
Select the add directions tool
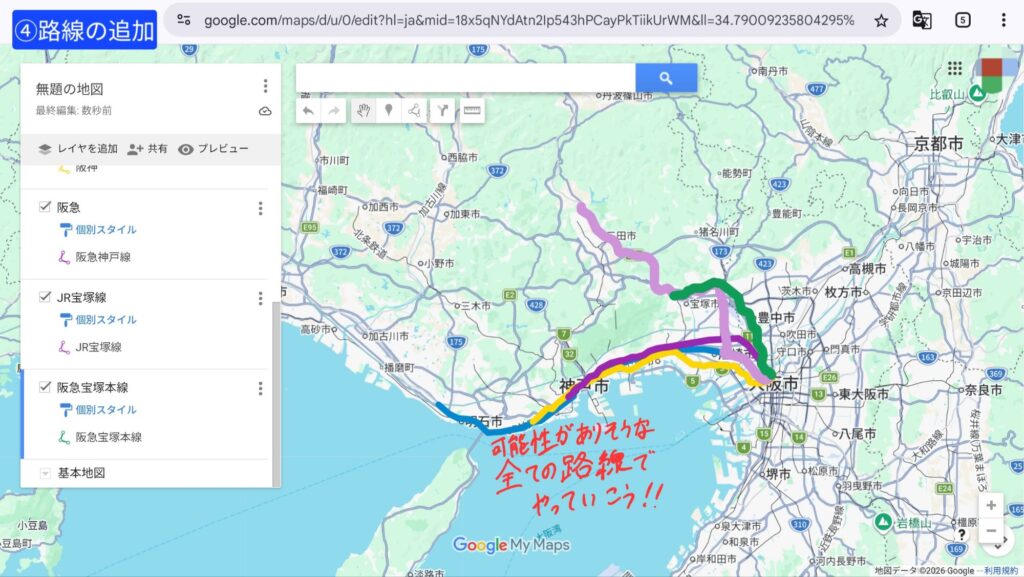tap(442, 111)
